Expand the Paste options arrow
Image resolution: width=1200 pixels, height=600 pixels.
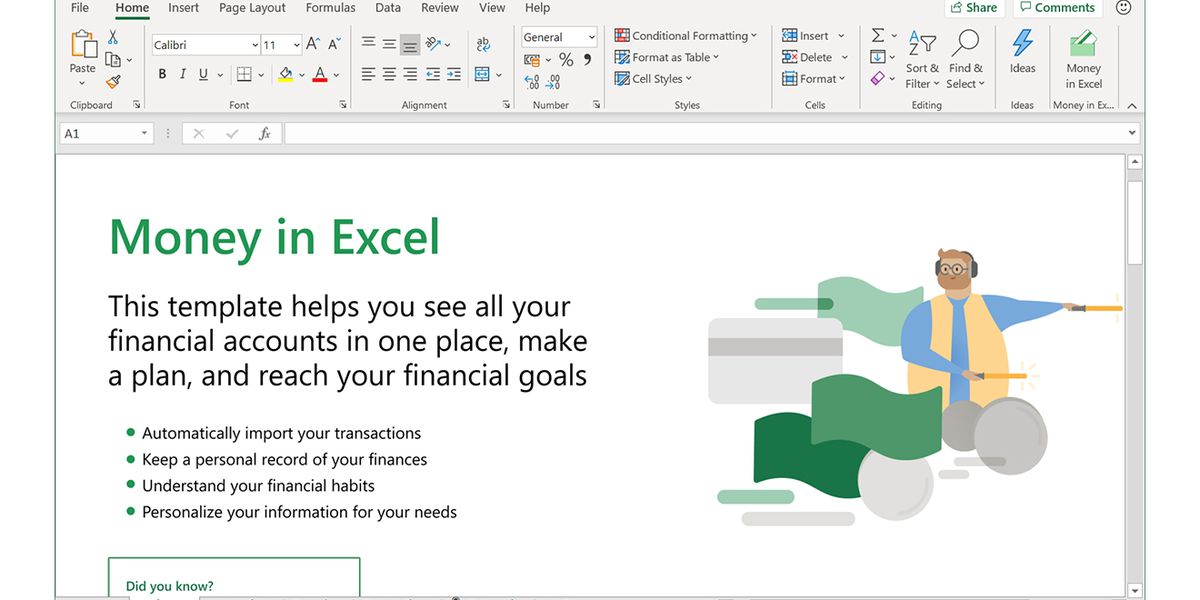tap(82, 84)
